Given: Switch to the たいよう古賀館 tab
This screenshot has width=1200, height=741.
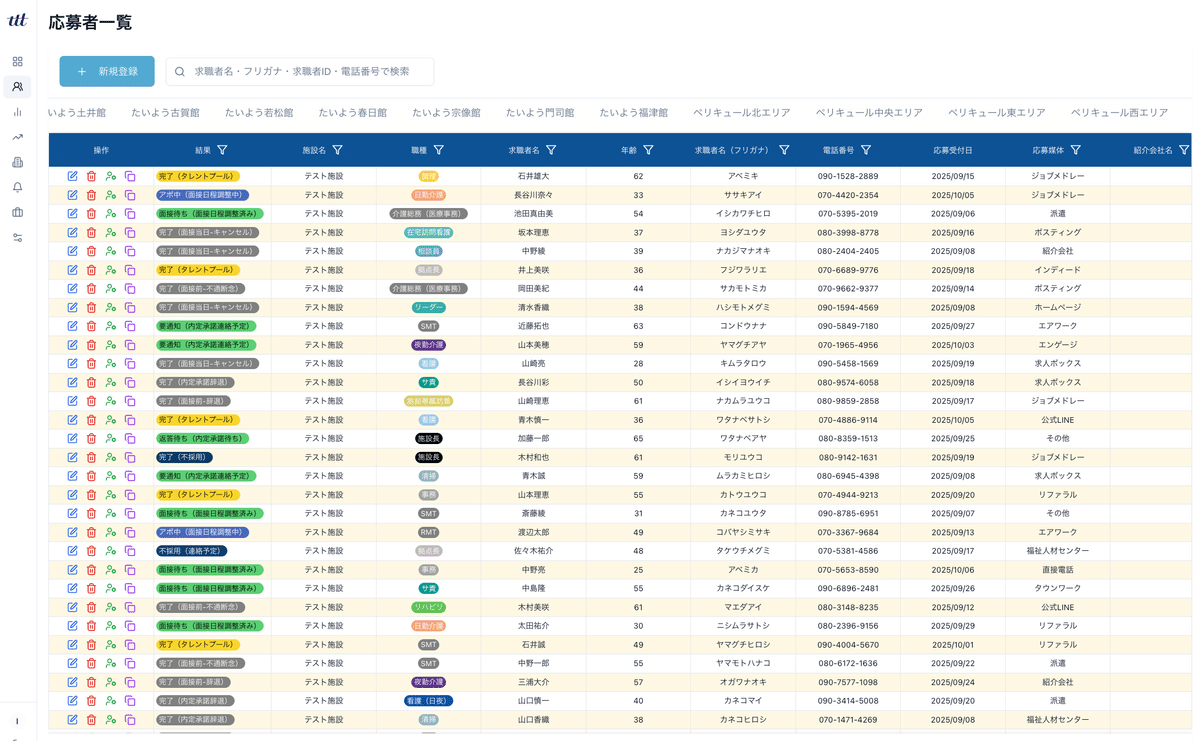Looking at the screenshot, I should click(x=165, y=113).
